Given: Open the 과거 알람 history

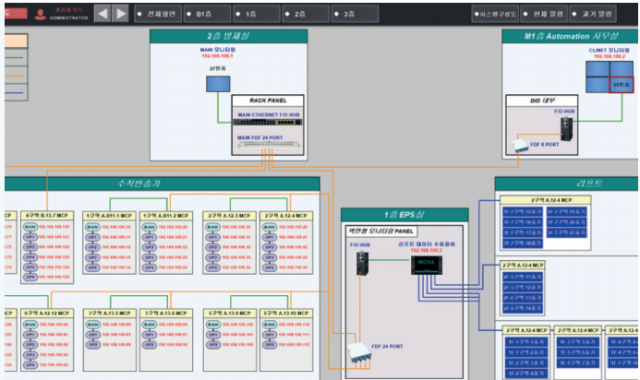Looking at the screenshot, I should (x=593, y=14).
